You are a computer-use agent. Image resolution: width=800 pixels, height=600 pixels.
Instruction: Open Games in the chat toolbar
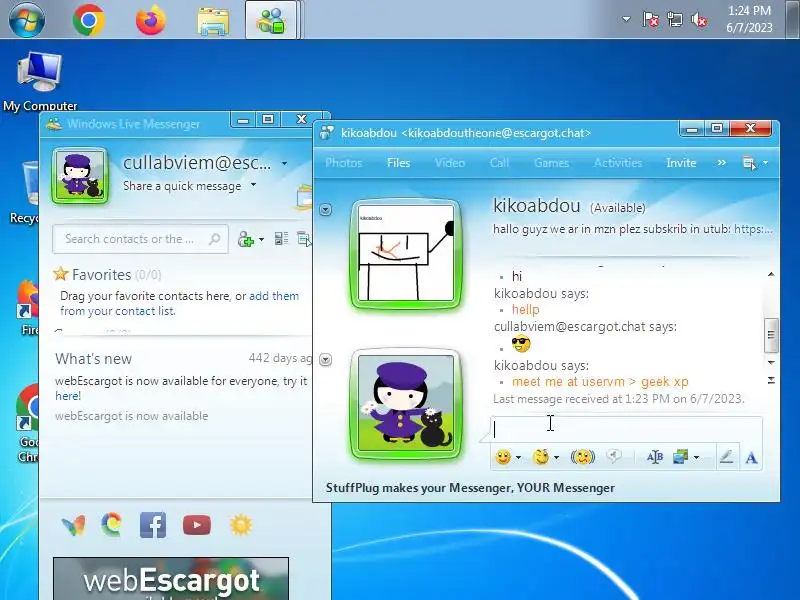click(x=551, y=163)
